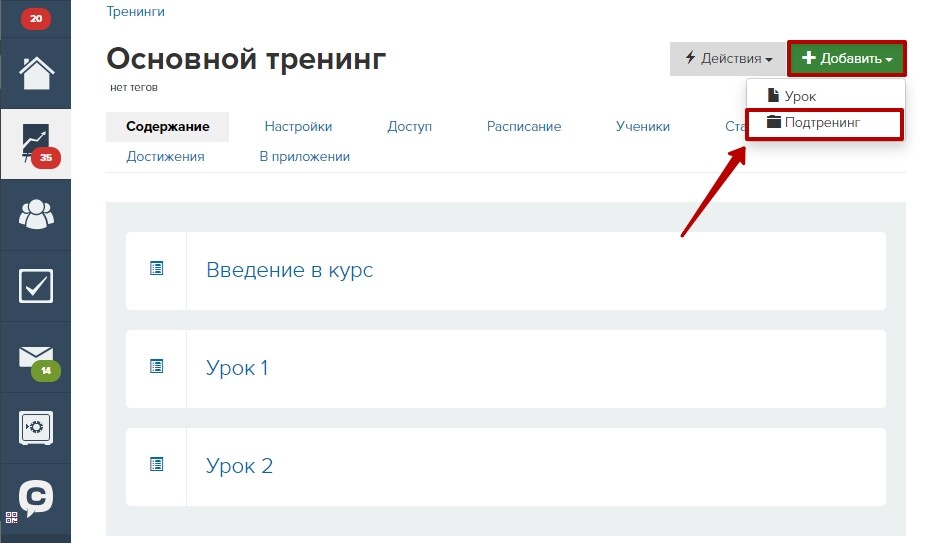Click the lesson icon beside Урок 2
The image size is (933, 543).
156,464
